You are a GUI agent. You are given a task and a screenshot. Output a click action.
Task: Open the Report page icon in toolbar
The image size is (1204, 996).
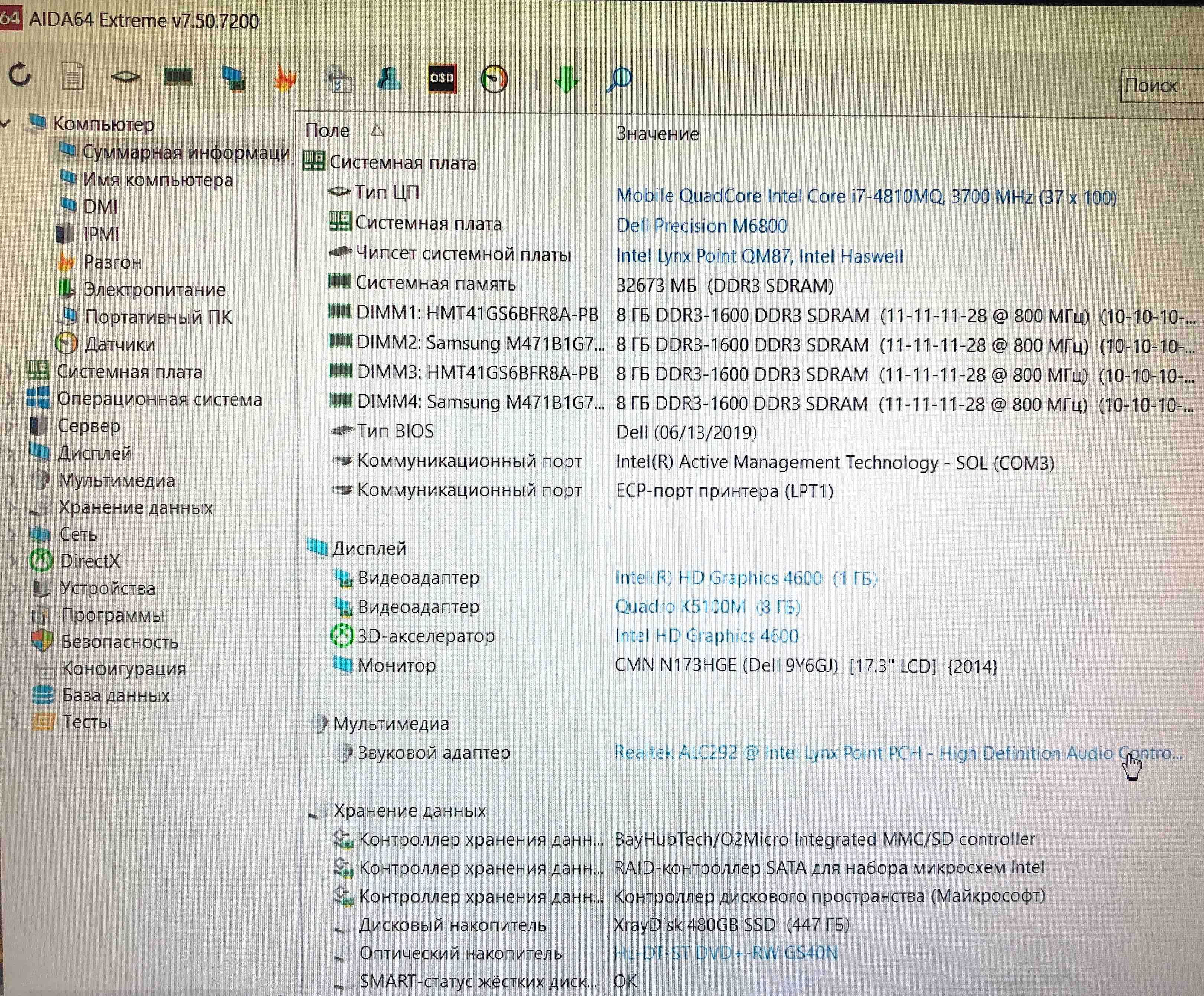[x=72, y=76]
